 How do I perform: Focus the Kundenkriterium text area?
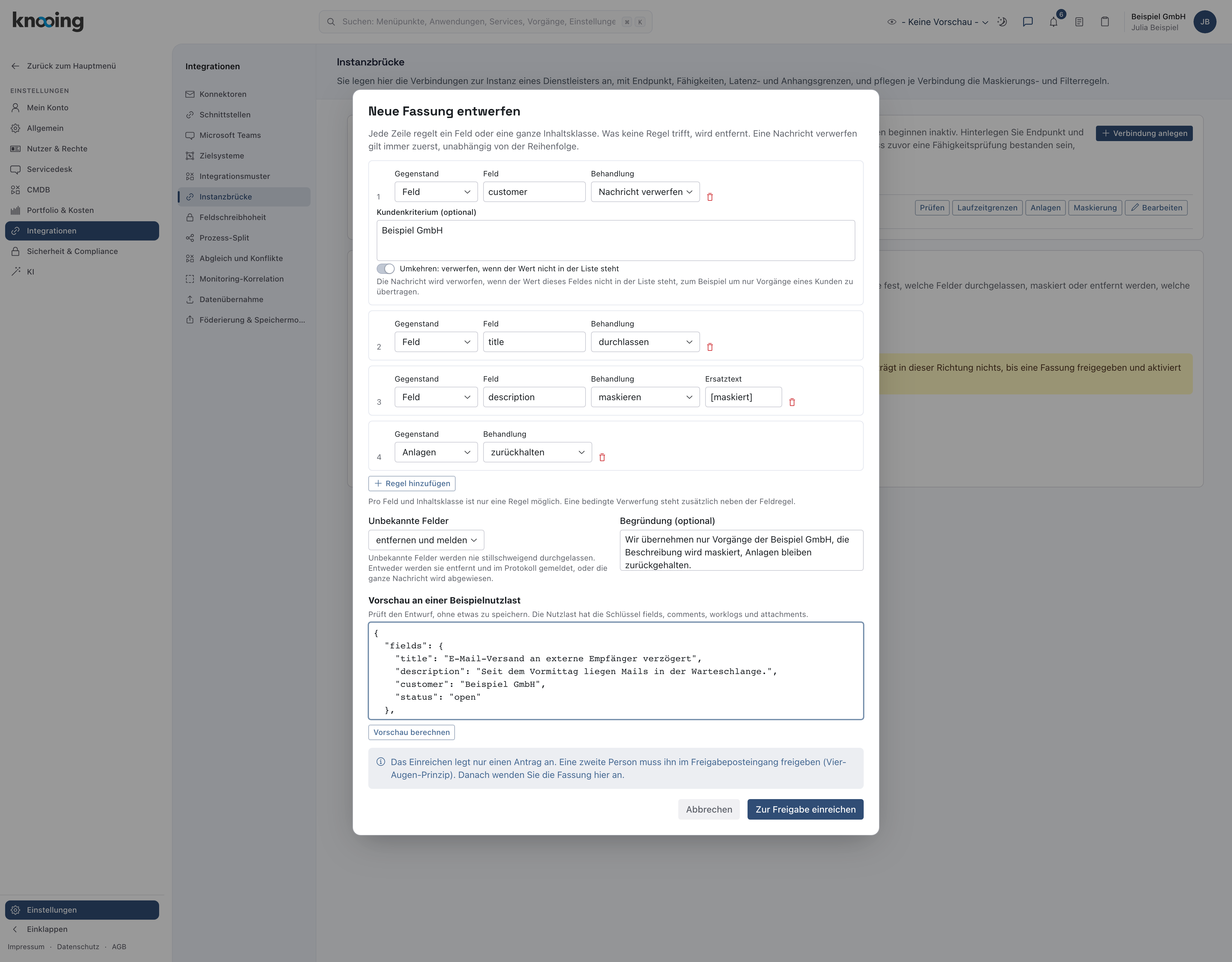pos(615,241)
